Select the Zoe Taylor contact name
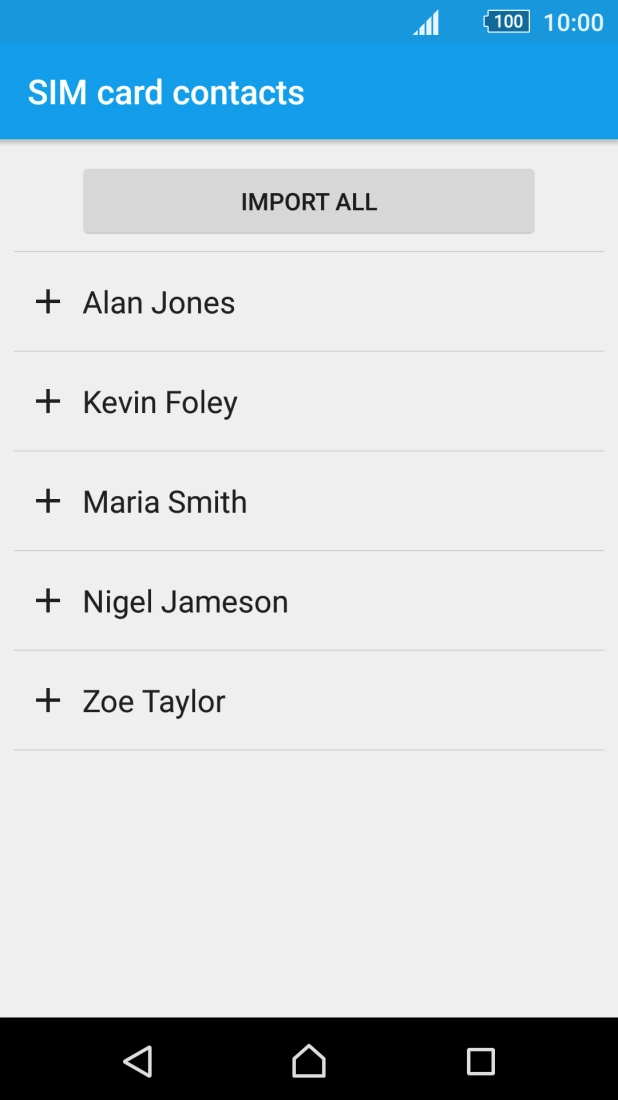 click(154, 702)
